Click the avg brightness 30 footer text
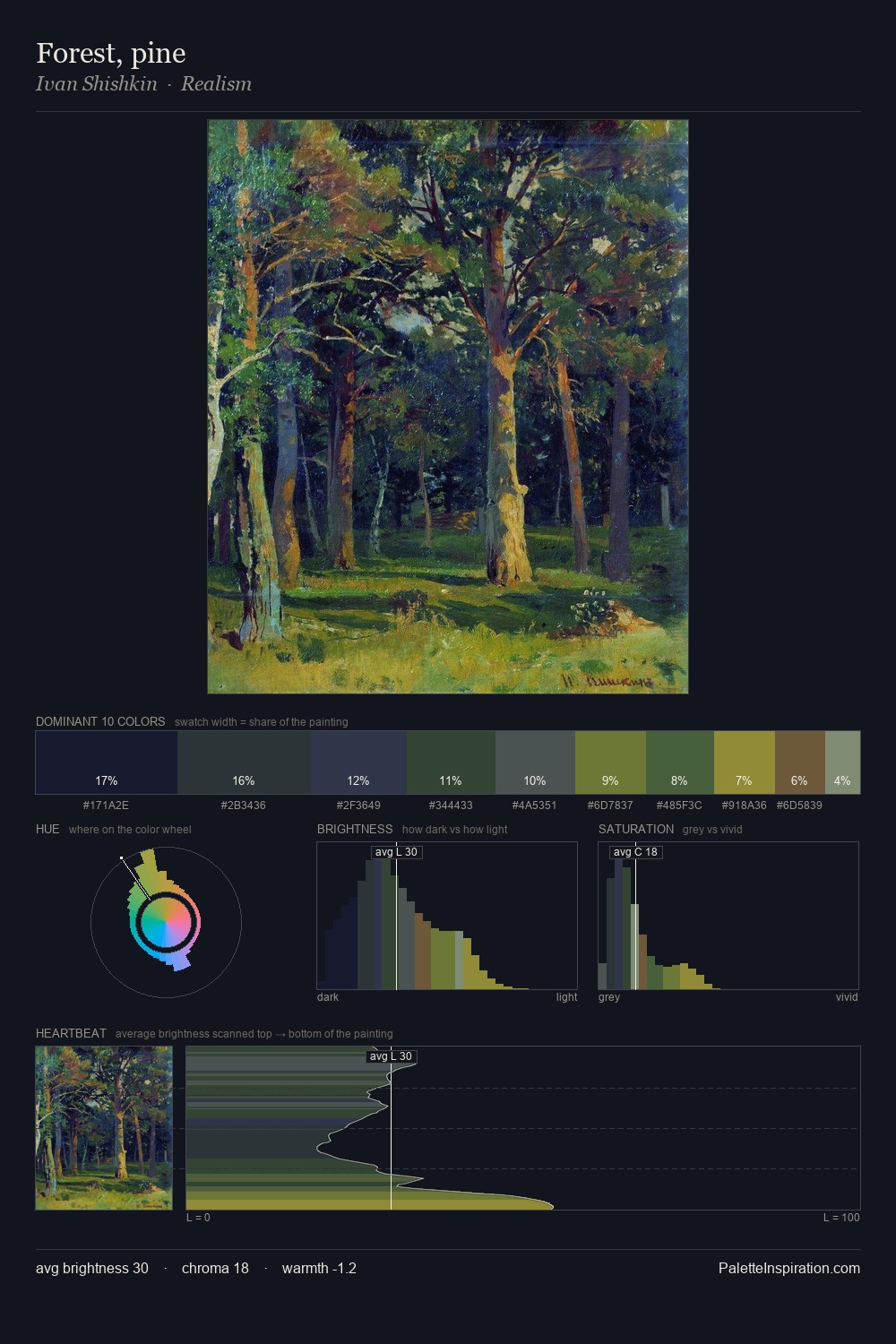 pyautogui.click(x=92, y=1268)
